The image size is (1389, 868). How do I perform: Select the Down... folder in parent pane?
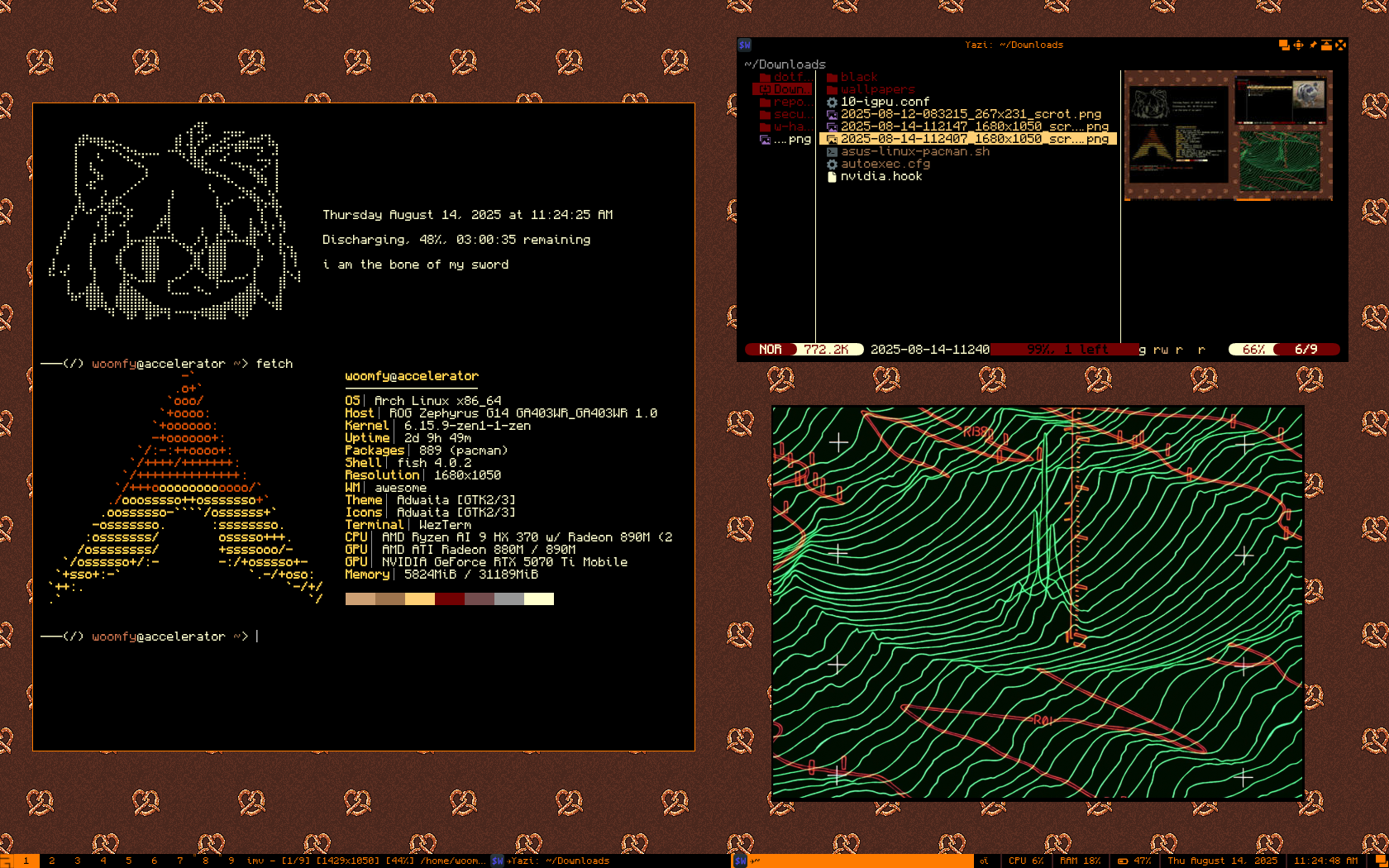tap(782, 89)
